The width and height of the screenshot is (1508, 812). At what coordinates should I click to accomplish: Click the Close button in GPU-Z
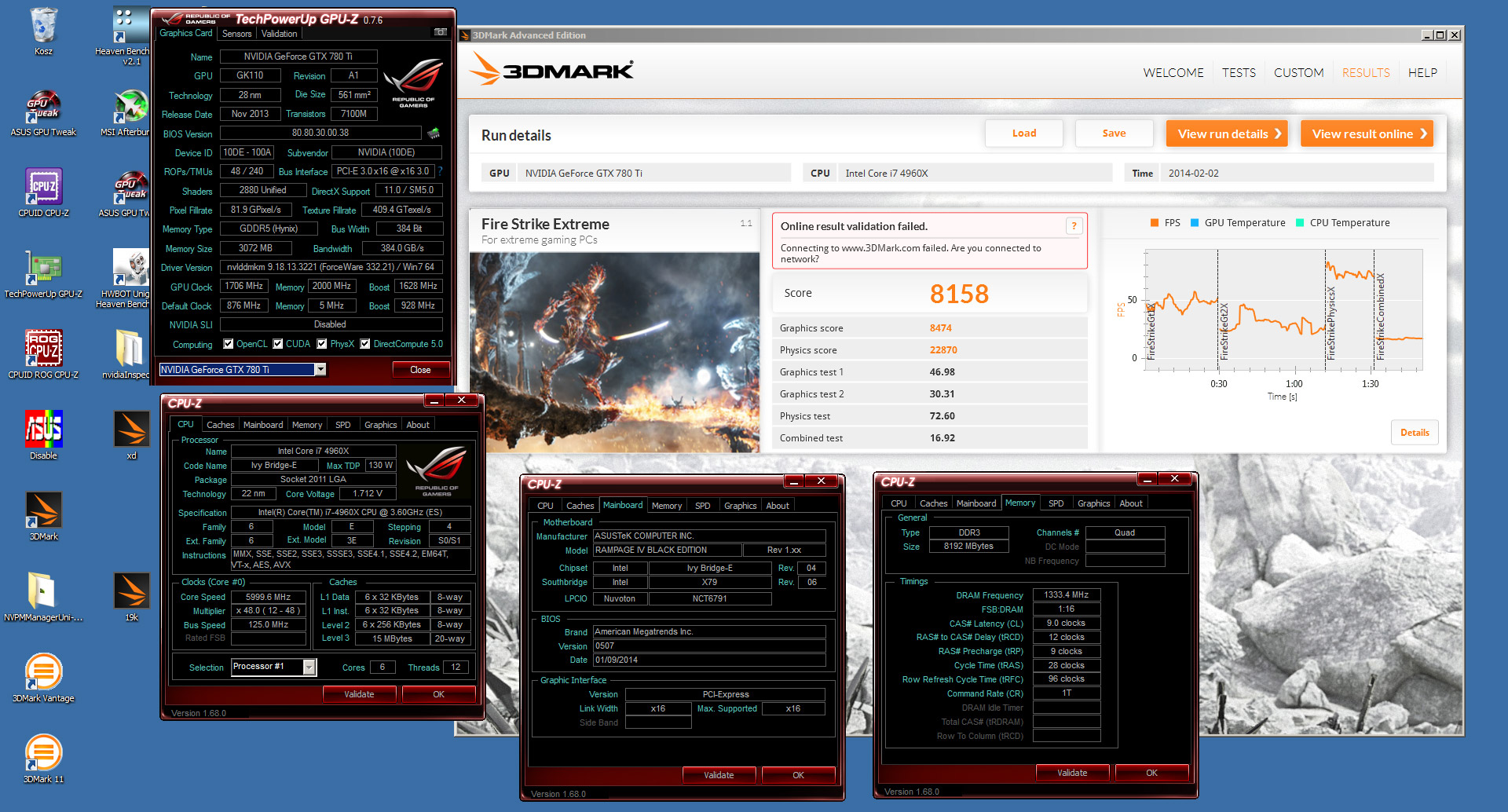(x=420, y=370)
